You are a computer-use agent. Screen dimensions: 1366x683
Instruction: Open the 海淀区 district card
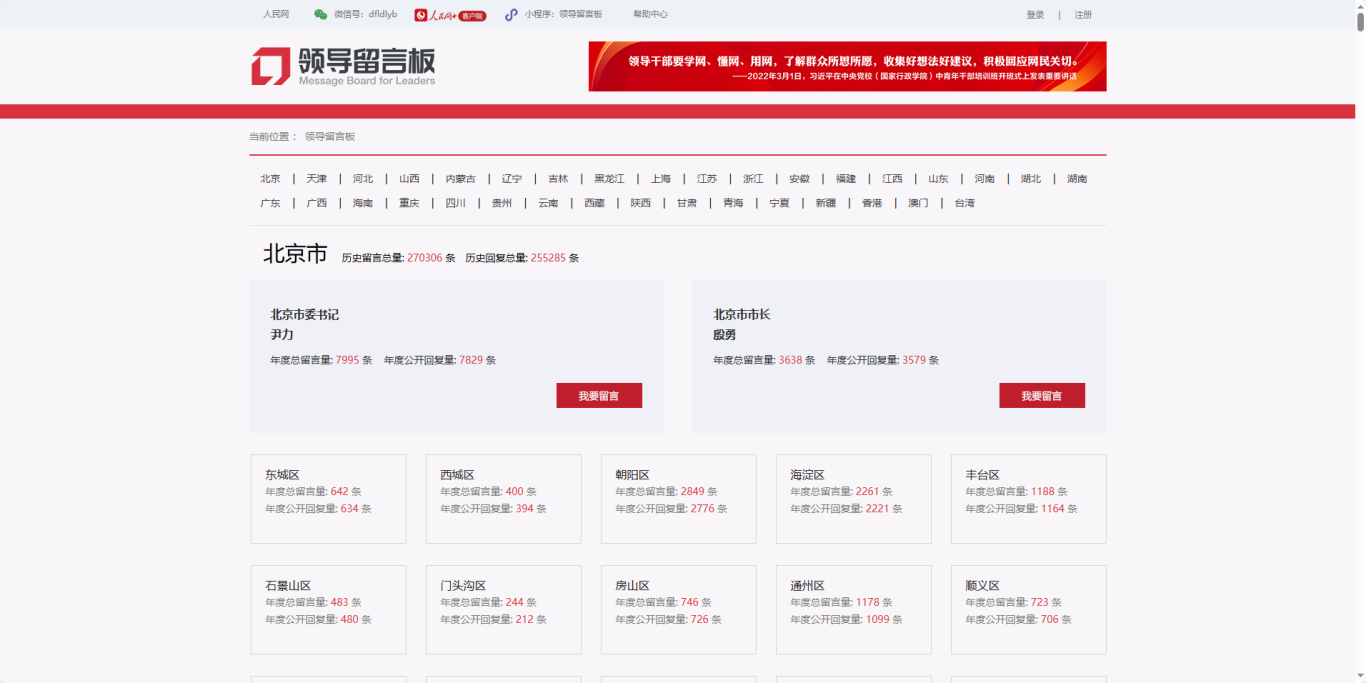853,498
